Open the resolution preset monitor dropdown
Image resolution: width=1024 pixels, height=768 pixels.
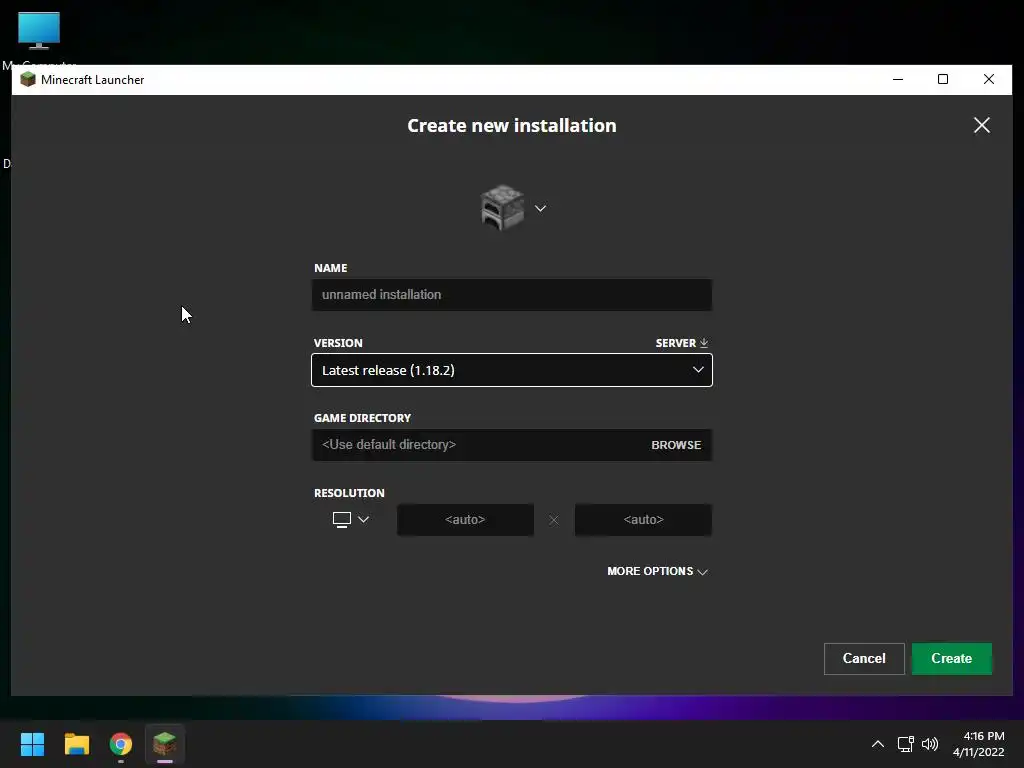pyautogui.click(x=351, y=519)
